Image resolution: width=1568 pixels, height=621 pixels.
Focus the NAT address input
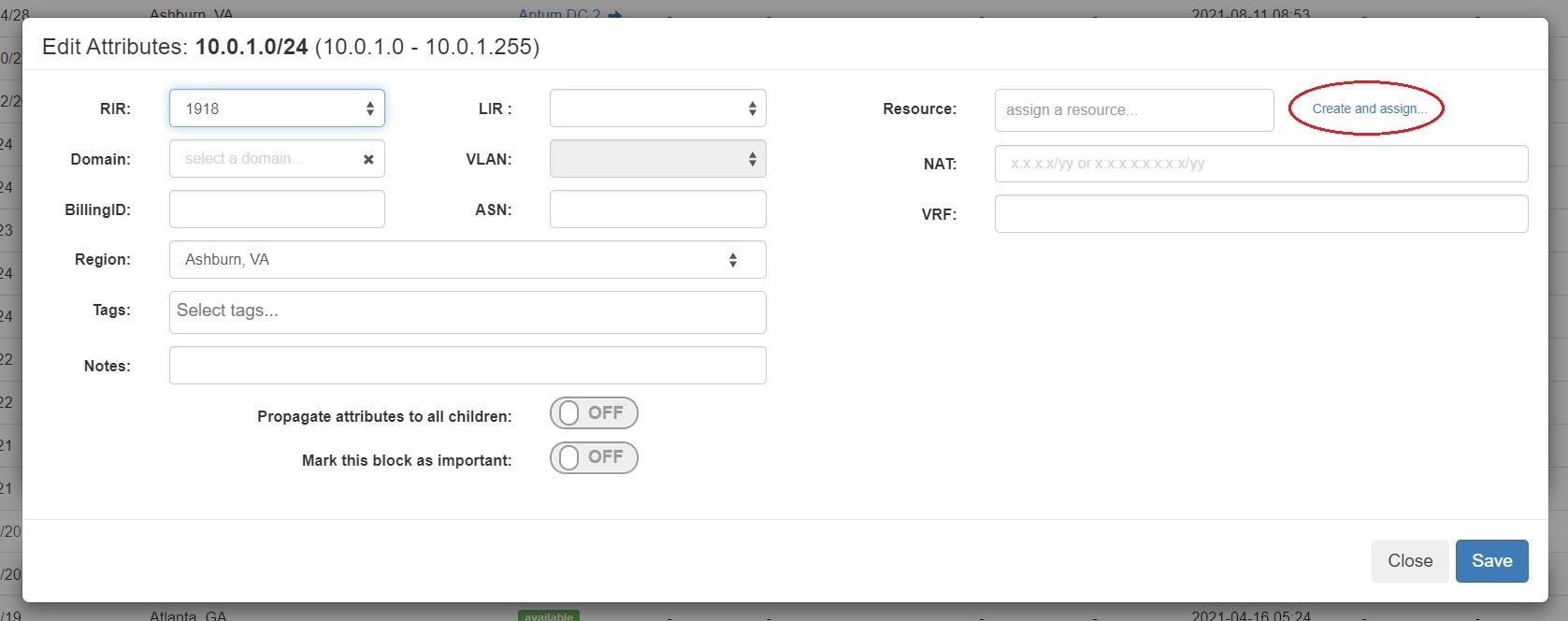(1260, 164)
